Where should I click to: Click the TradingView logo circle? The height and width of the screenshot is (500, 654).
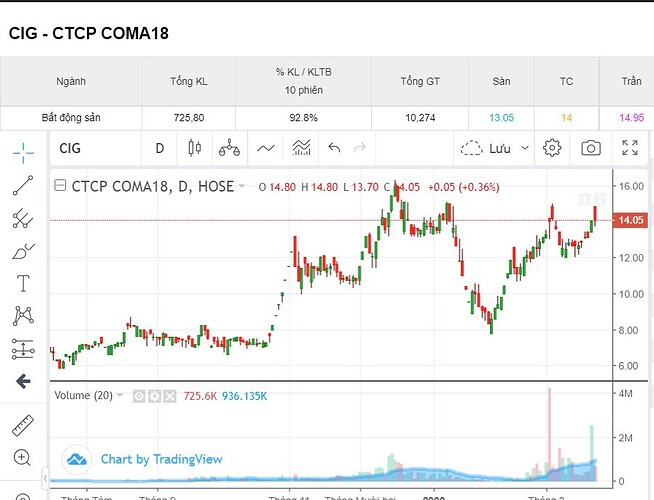point(77,460)
